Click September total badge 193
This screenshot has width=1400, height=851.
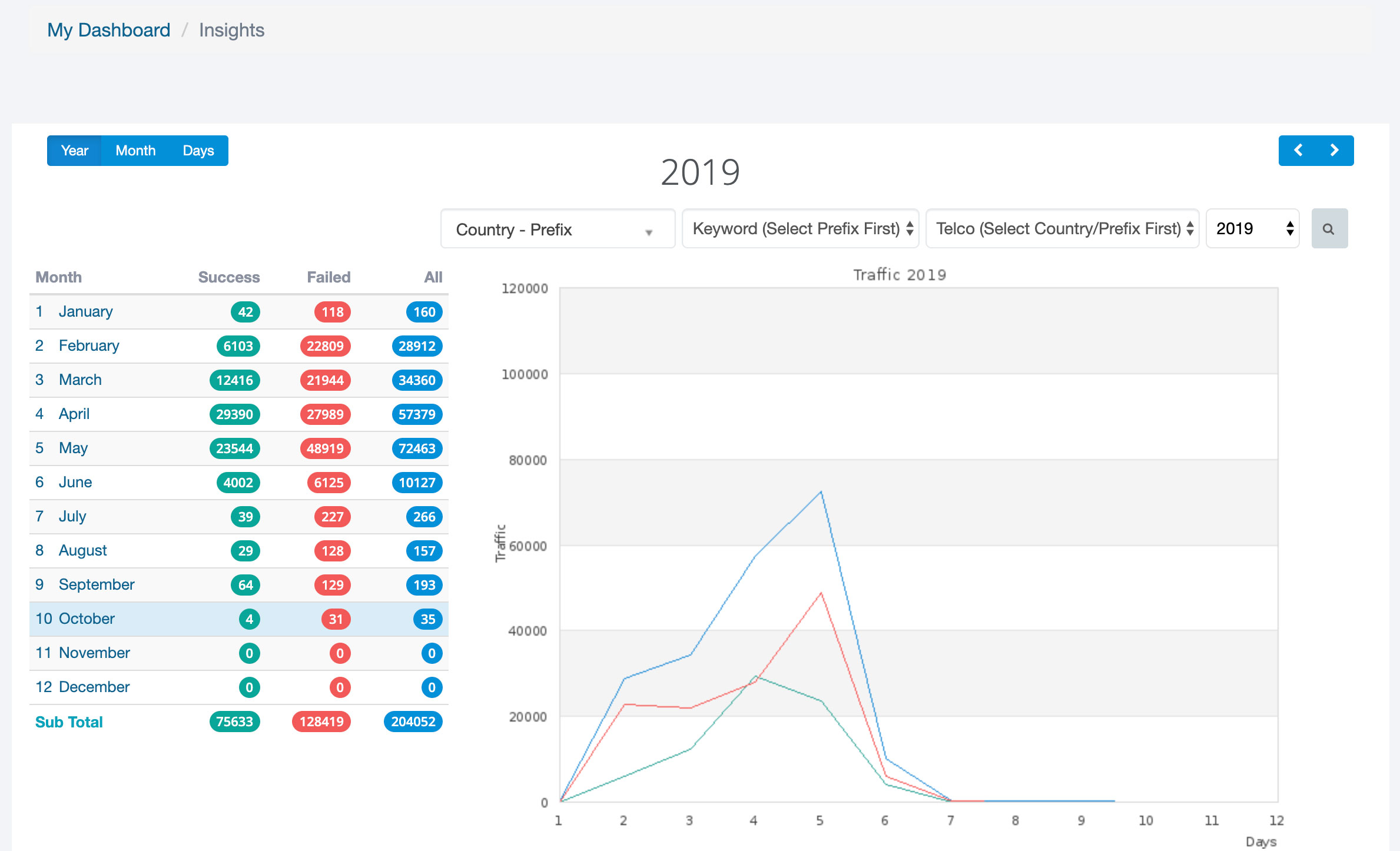424,585
